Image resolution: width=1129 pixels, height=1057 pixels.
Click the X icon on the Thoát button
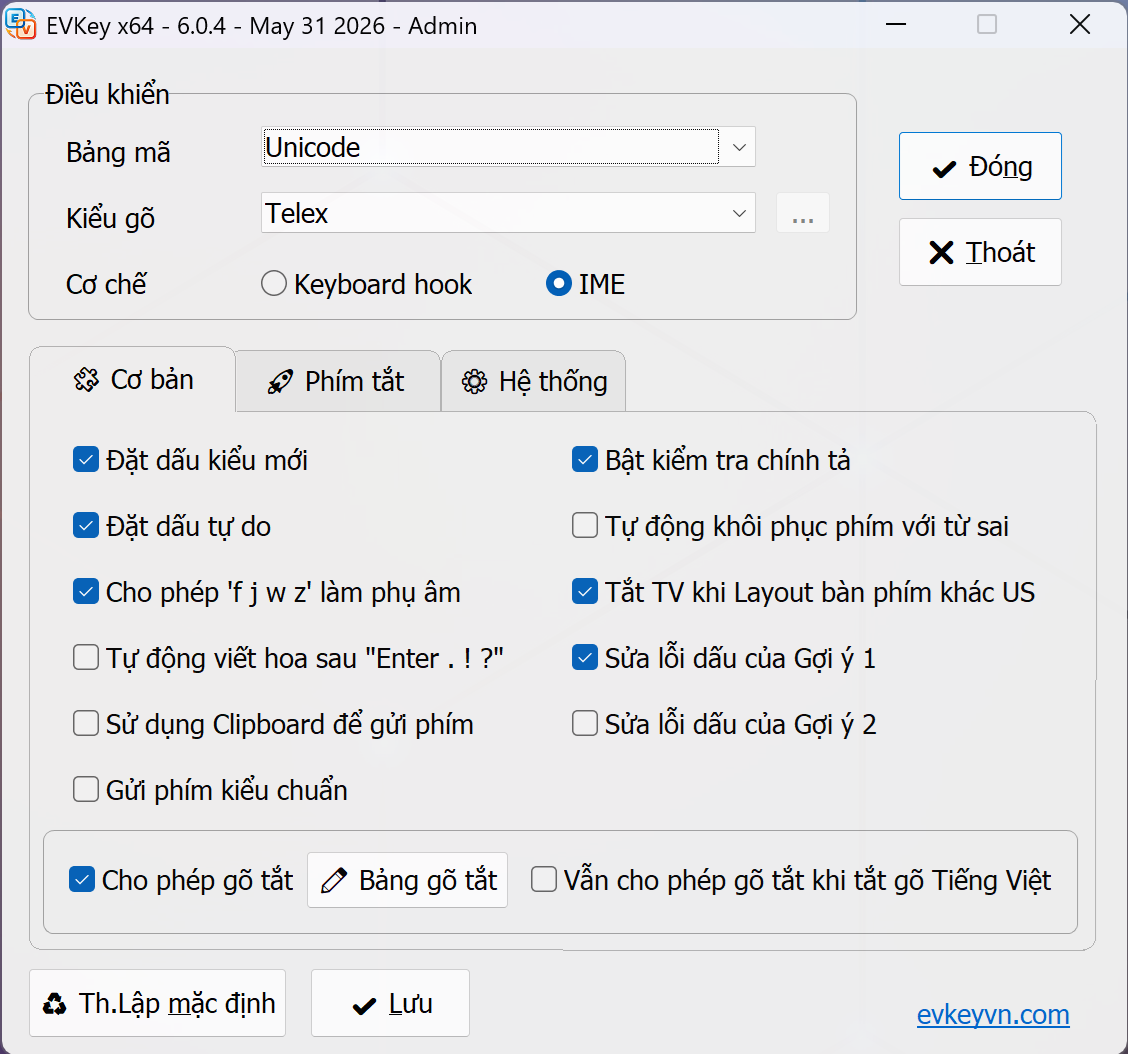pyautogui.click(x=941, y=253)
